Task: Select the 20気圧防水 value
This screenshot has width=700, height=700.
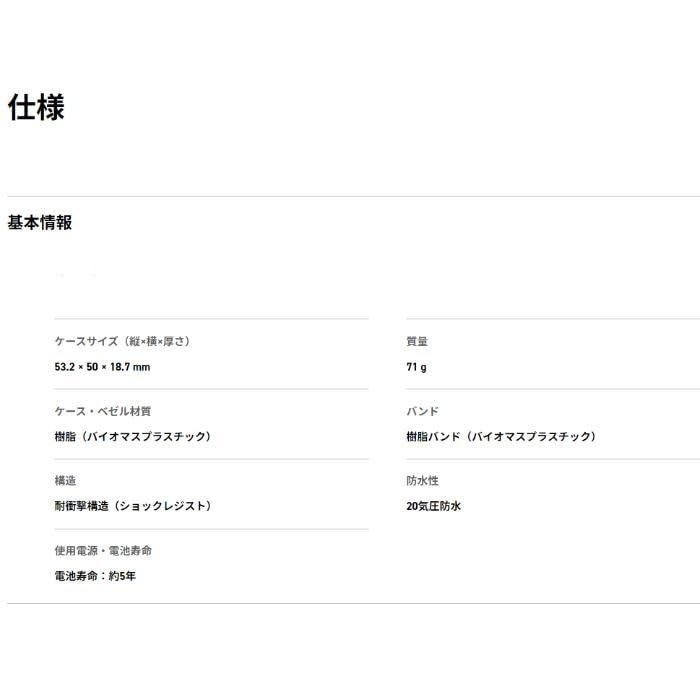Action: tap(433, 507)
